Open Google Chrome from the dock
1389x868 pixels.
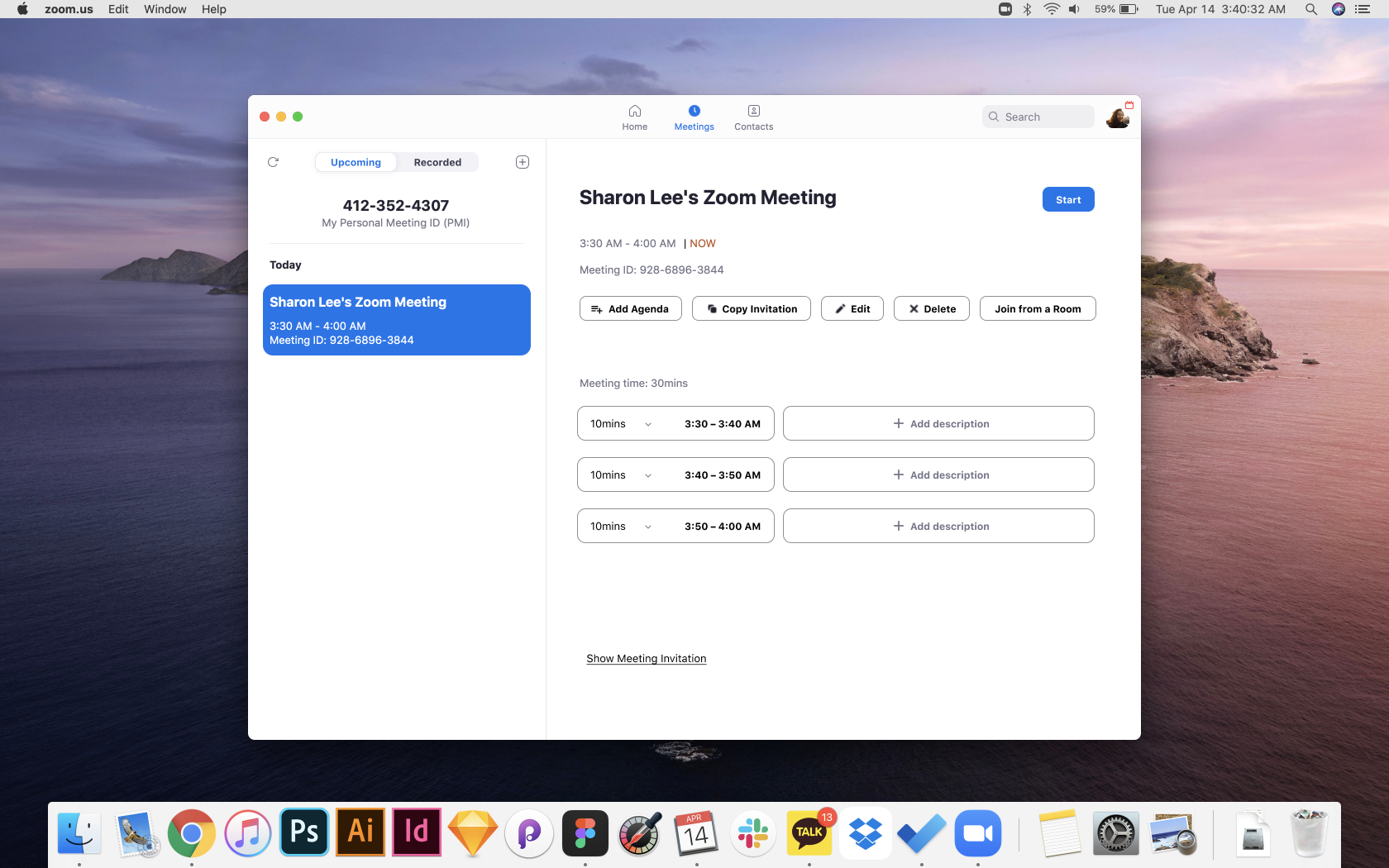pyautogui.click(x=192, y=833)
